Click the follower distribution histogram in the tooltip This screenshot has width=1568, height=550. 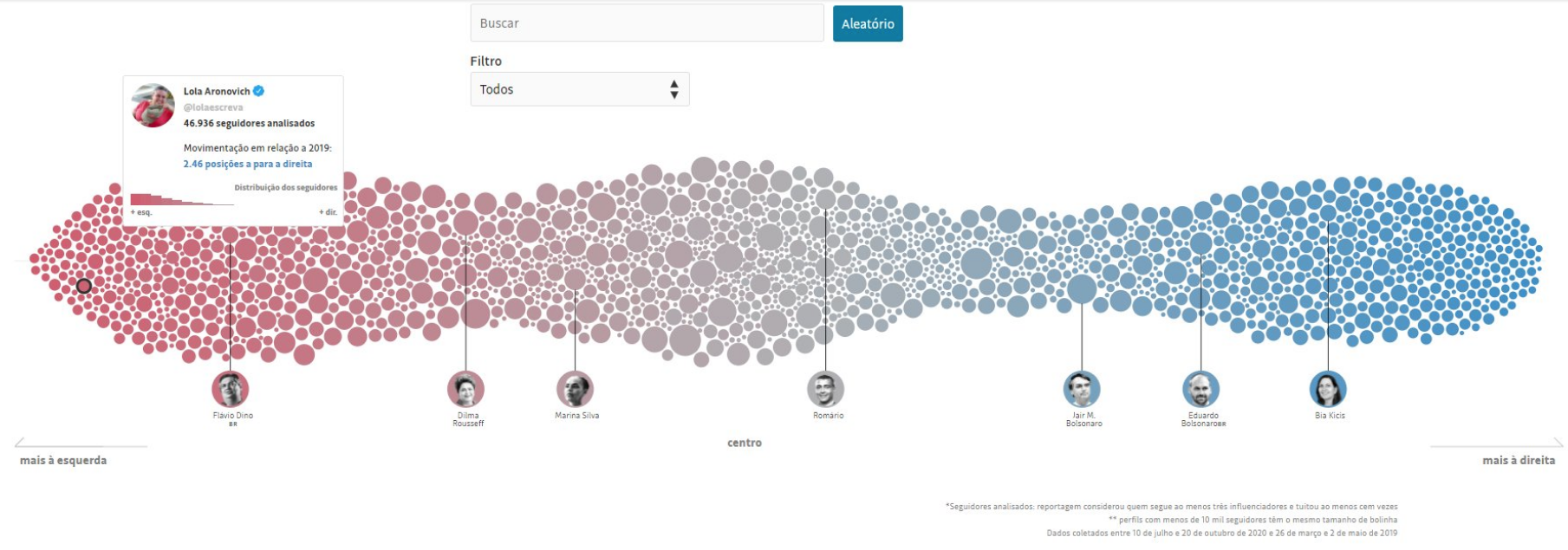pos(182,200)
